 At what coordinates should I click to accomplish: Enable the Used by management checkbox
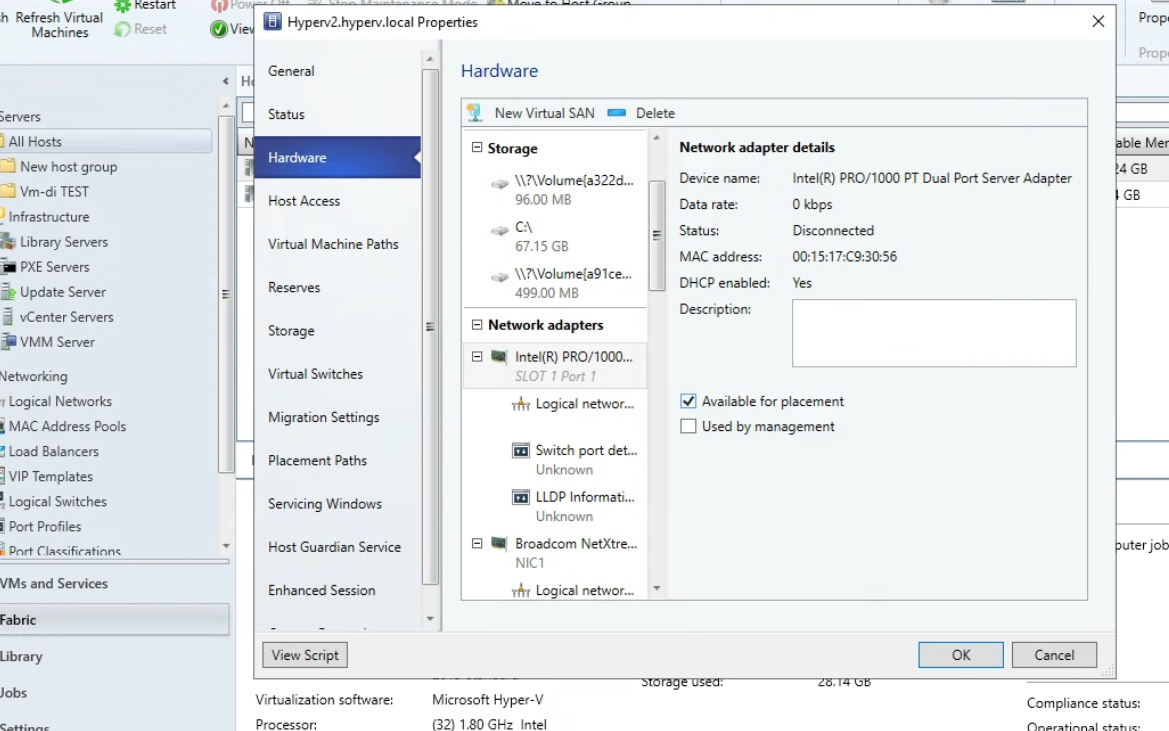click(x=688, y=426)
